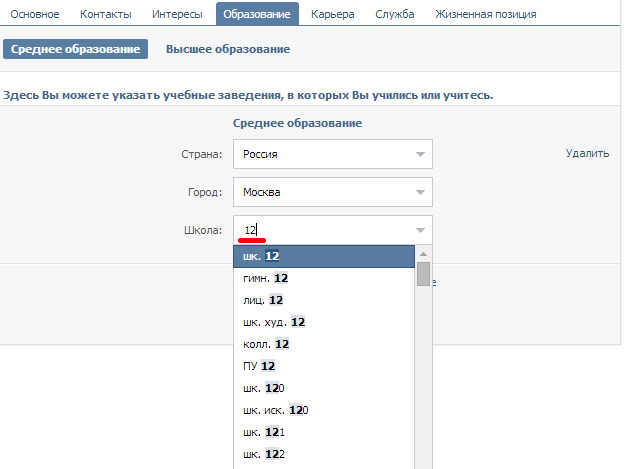Click the scroll-up arrow in school list

423,254
